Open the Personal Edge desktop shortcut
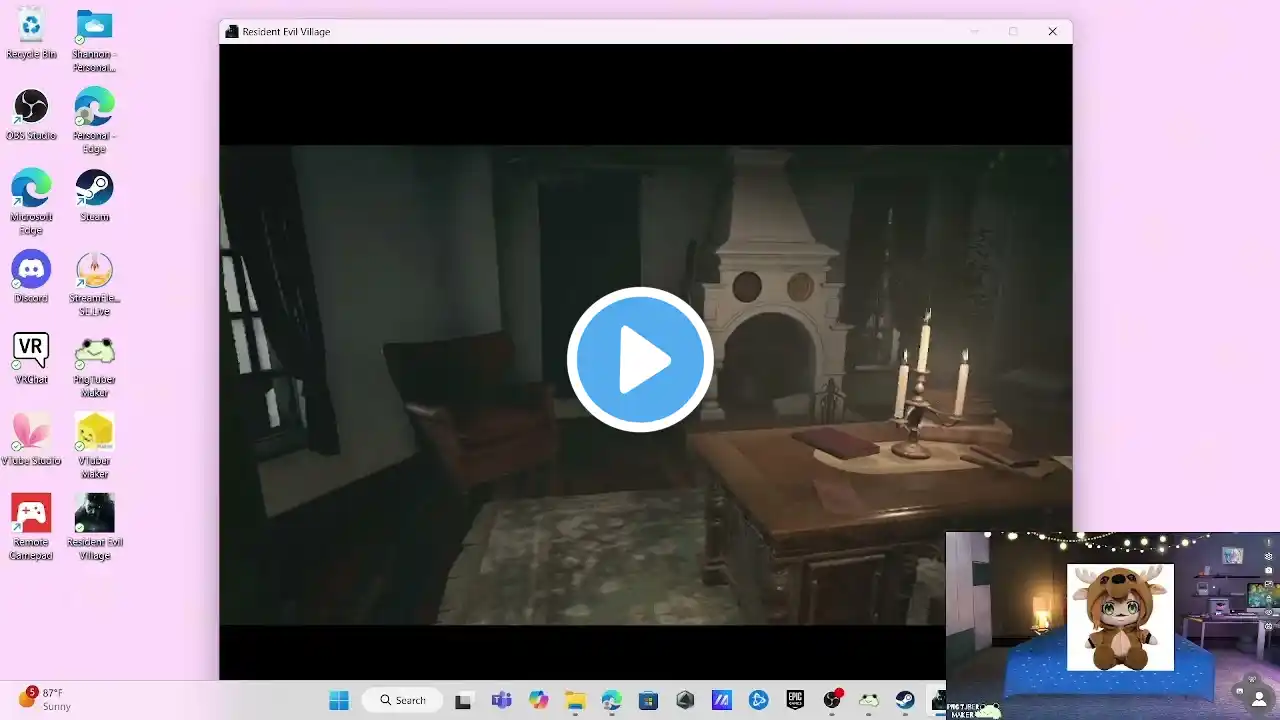 [94, 121]
